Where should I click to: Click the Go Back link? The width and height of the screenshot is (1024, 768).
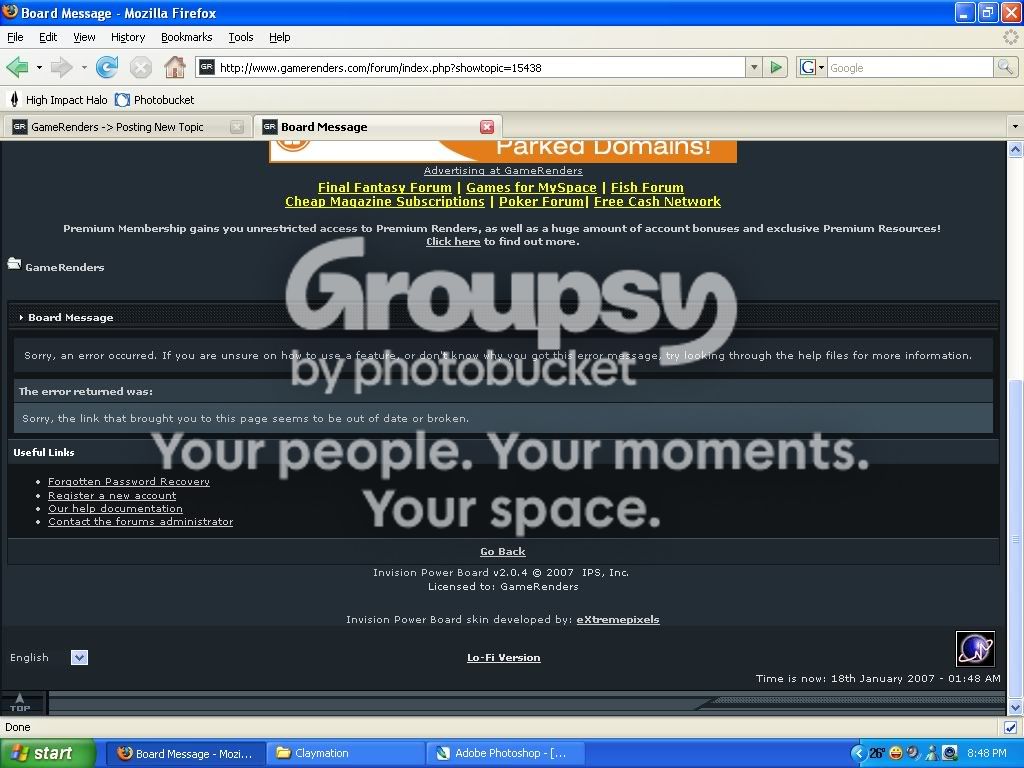click(x=503, y=551)
